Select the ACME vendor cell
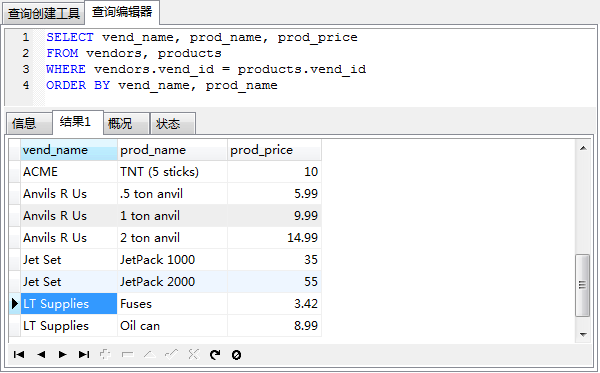Image resolution: width=600 pixels, height=373 pixels. click(x=69, y=172)
